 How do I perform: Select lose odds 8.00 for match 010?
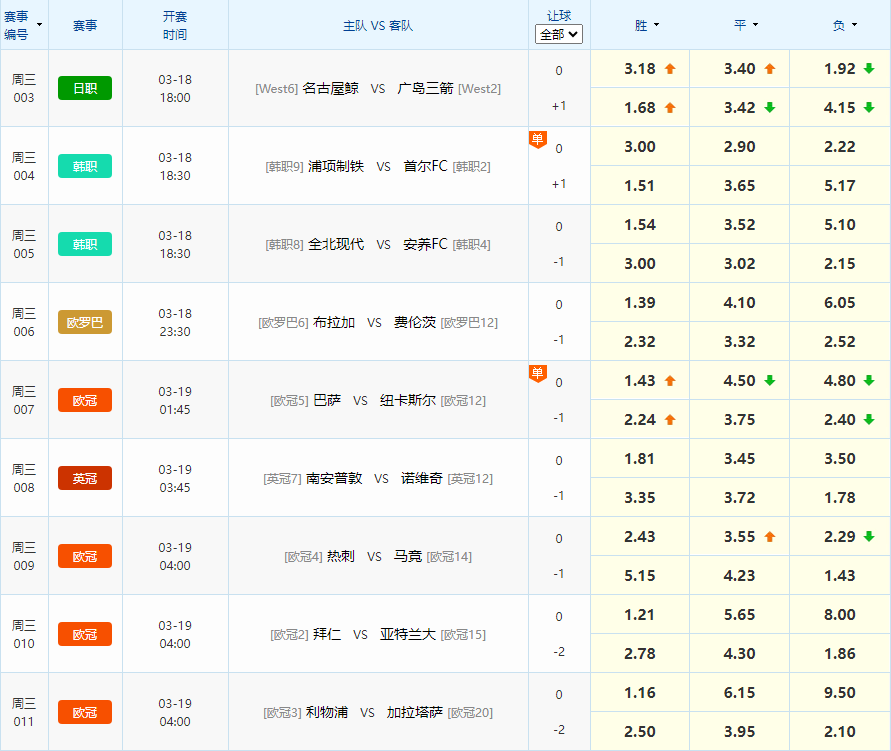tap(840, 615)
